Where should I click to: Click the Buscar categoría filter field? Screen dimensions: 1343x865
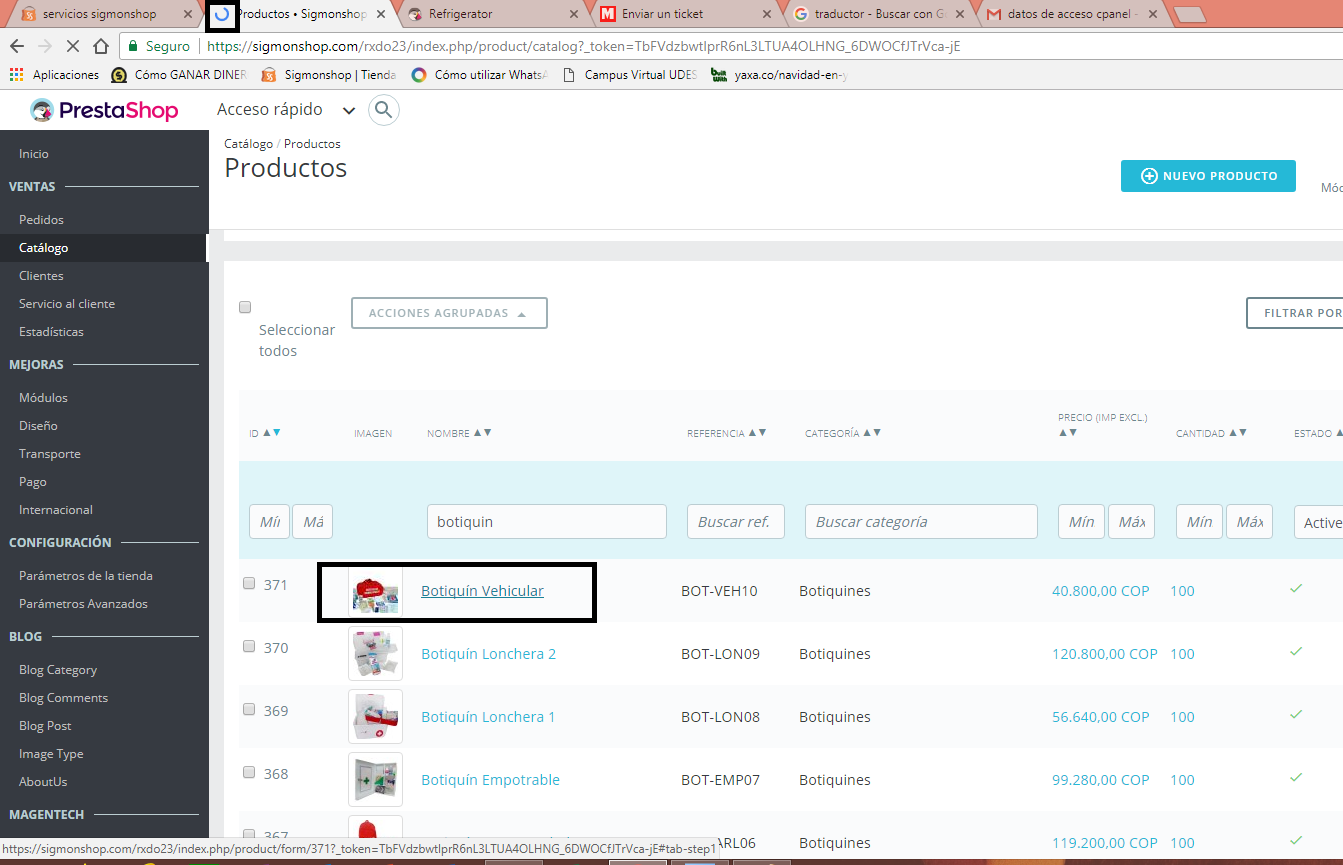(921, 522)
